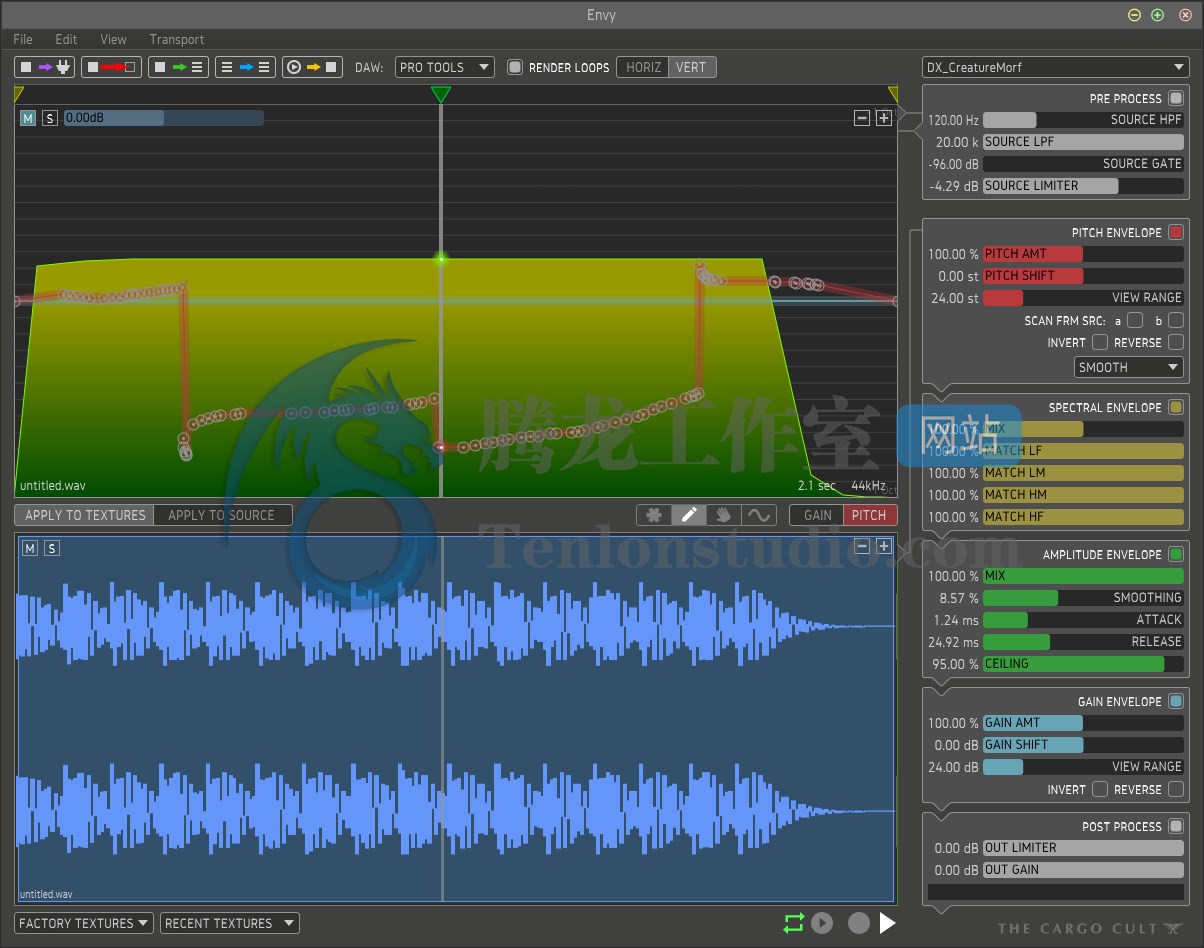Open the Transport menu
This screenshot has height=948, width=1204.
pos(177,39)
